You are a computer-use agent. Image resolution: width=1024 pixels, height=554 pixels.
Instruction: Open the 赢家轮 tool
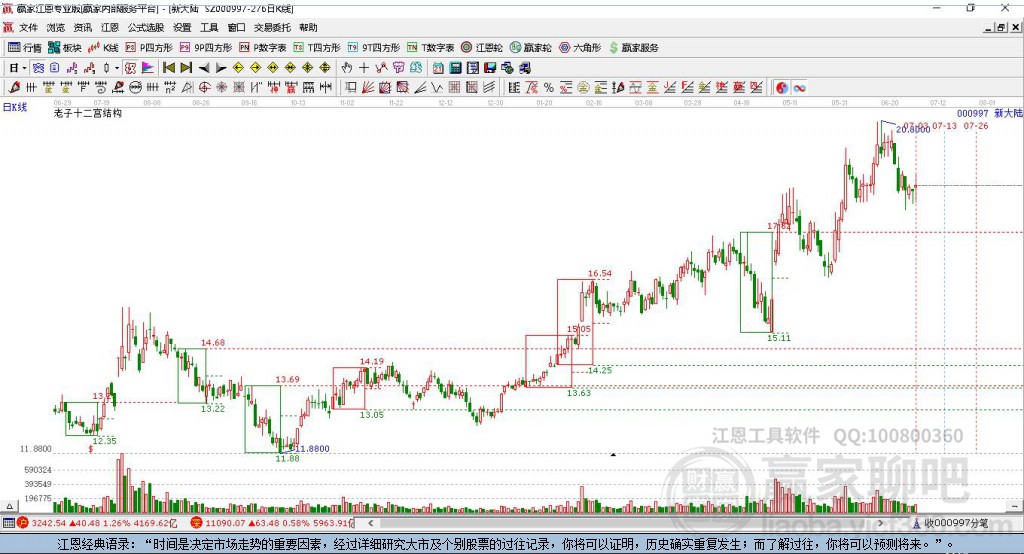(x=530, y=48)
